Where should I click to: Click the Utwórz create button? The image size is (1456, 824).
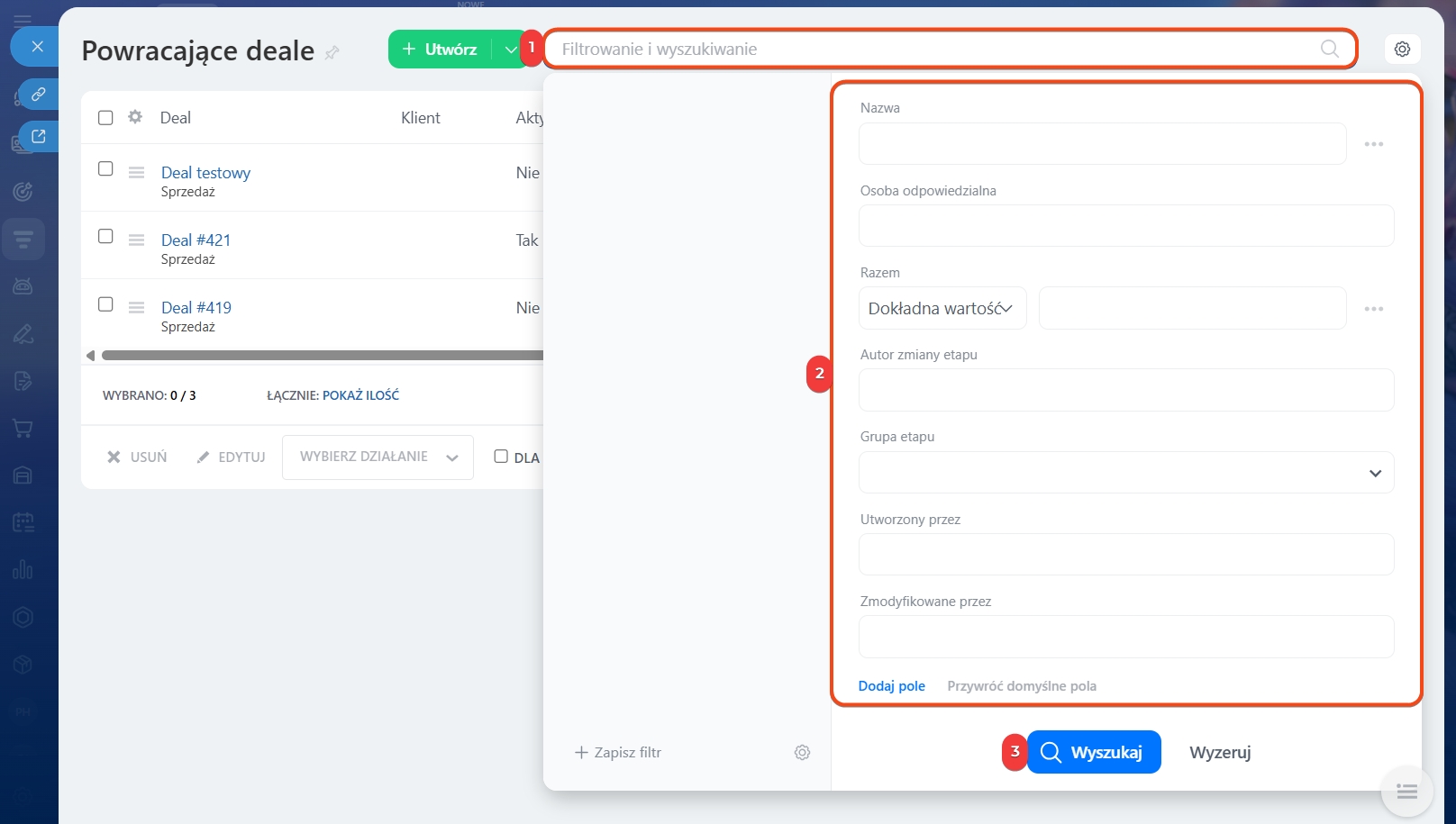pos(440,50)
